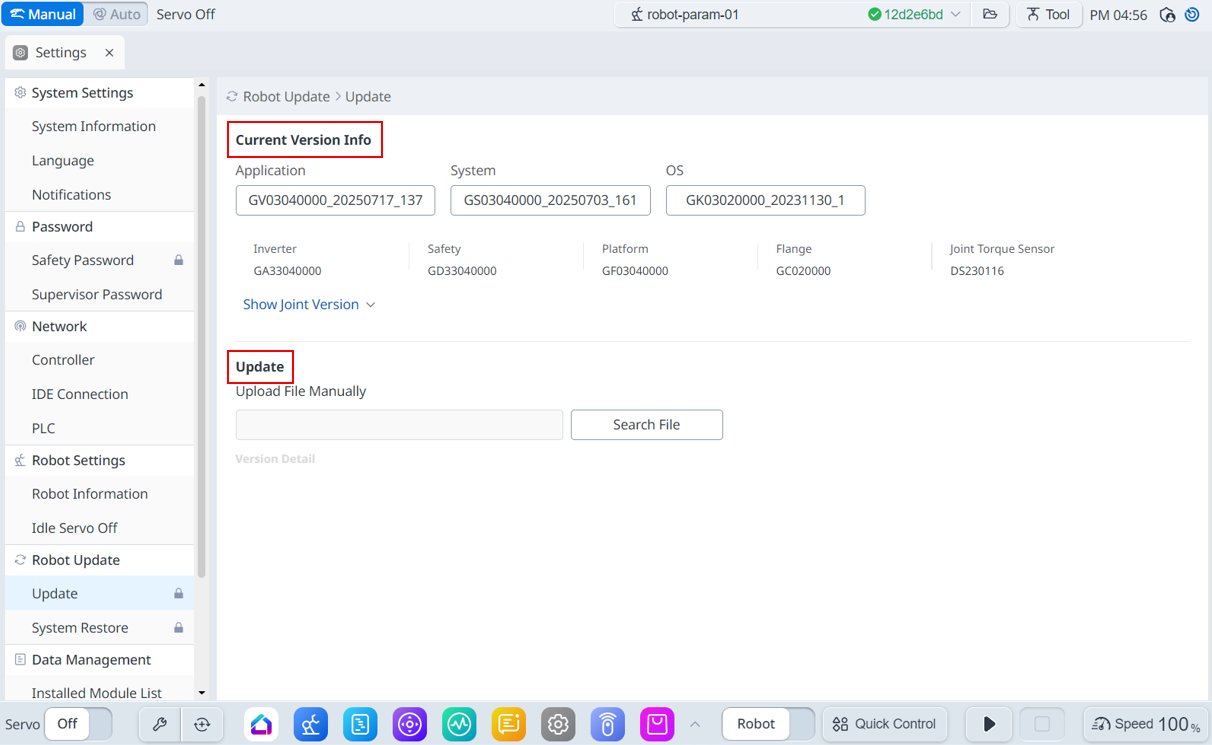Adjust the Speed 100% control
The image size is (1212, 745).
point(1145,724)
